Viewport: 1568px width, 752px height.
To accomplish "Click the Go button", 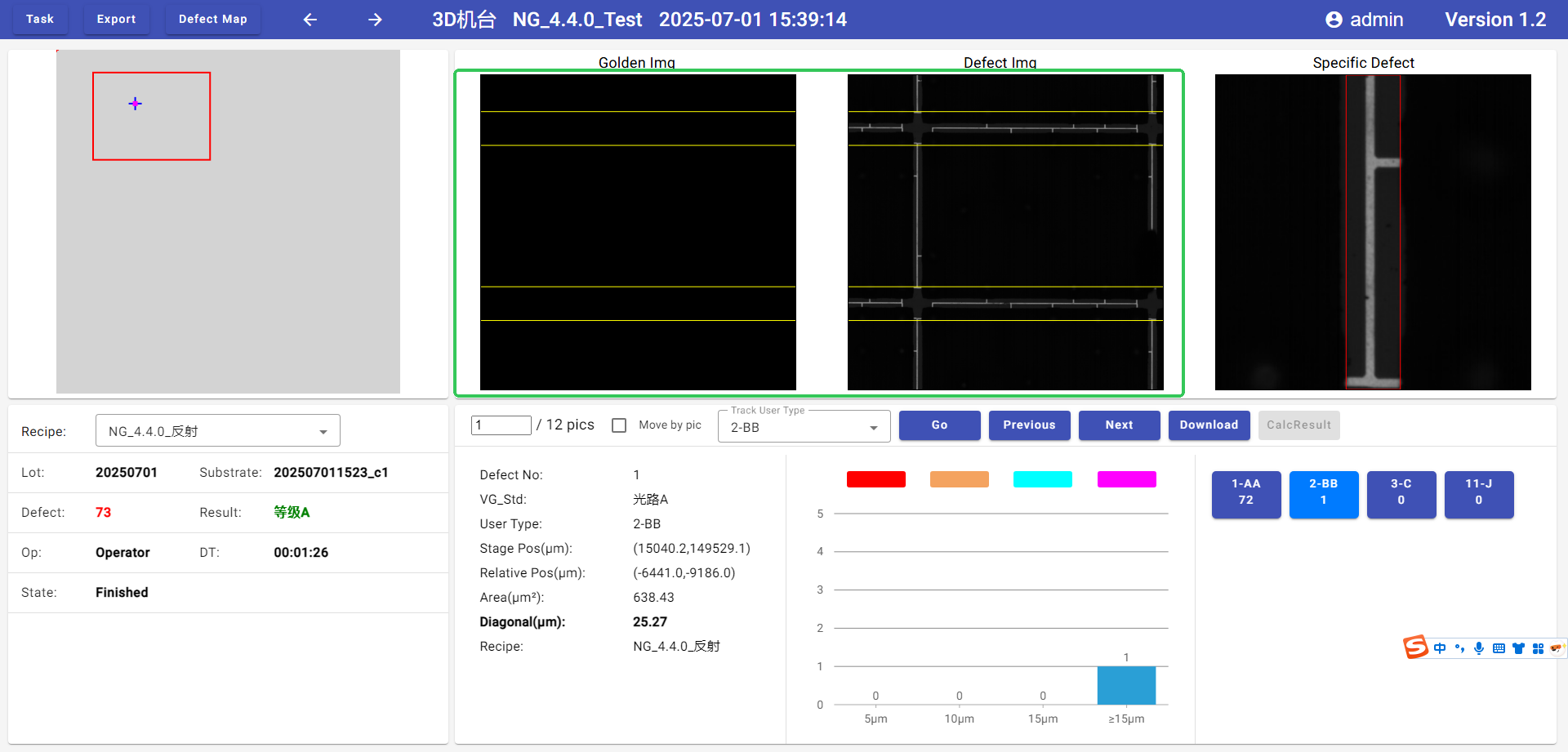I will 940,425.
